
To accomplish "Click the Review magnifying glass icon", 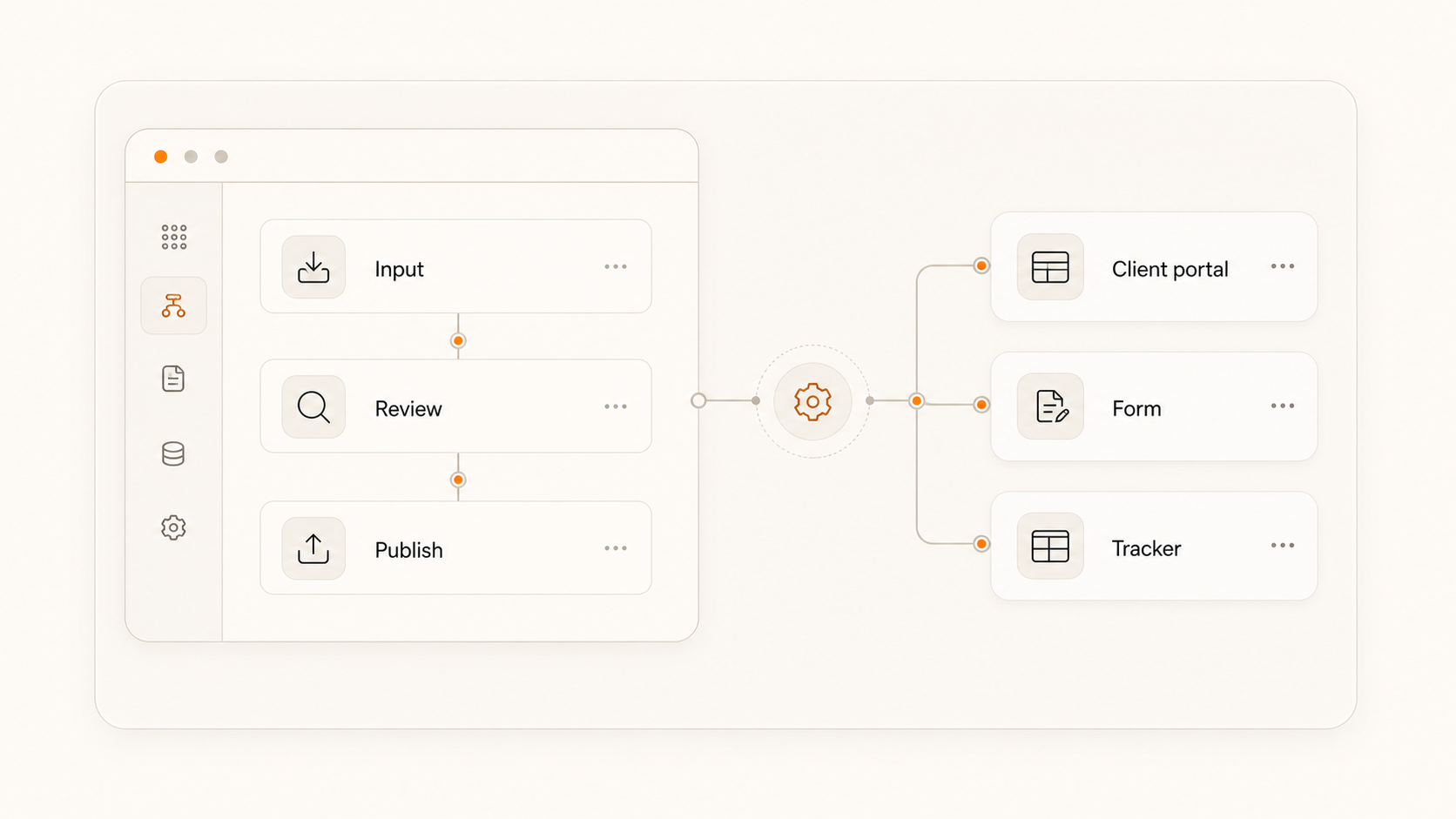I will tap(313, 406).
